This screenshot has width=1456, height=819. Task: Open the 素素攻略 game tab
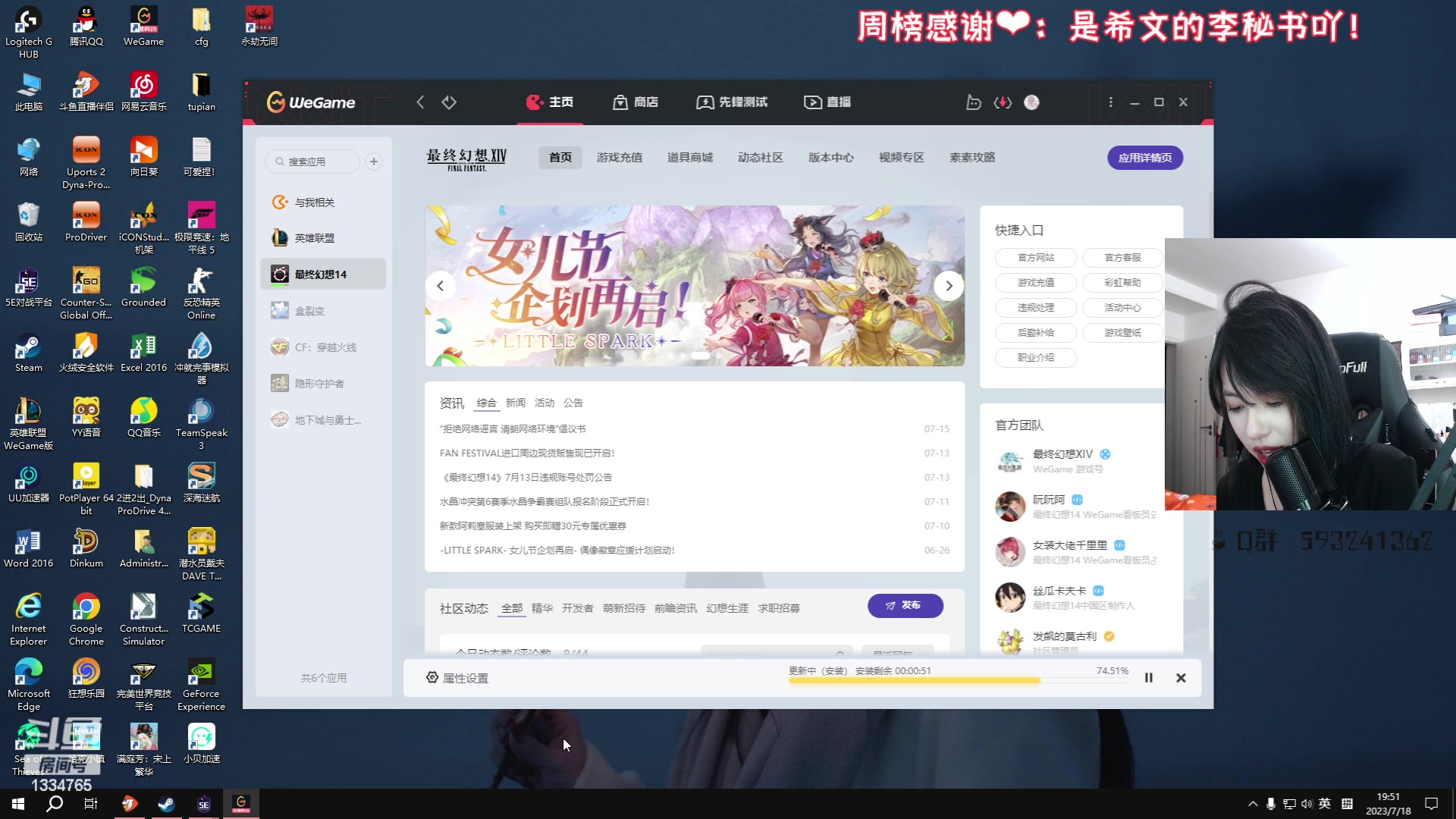(972, 157)
